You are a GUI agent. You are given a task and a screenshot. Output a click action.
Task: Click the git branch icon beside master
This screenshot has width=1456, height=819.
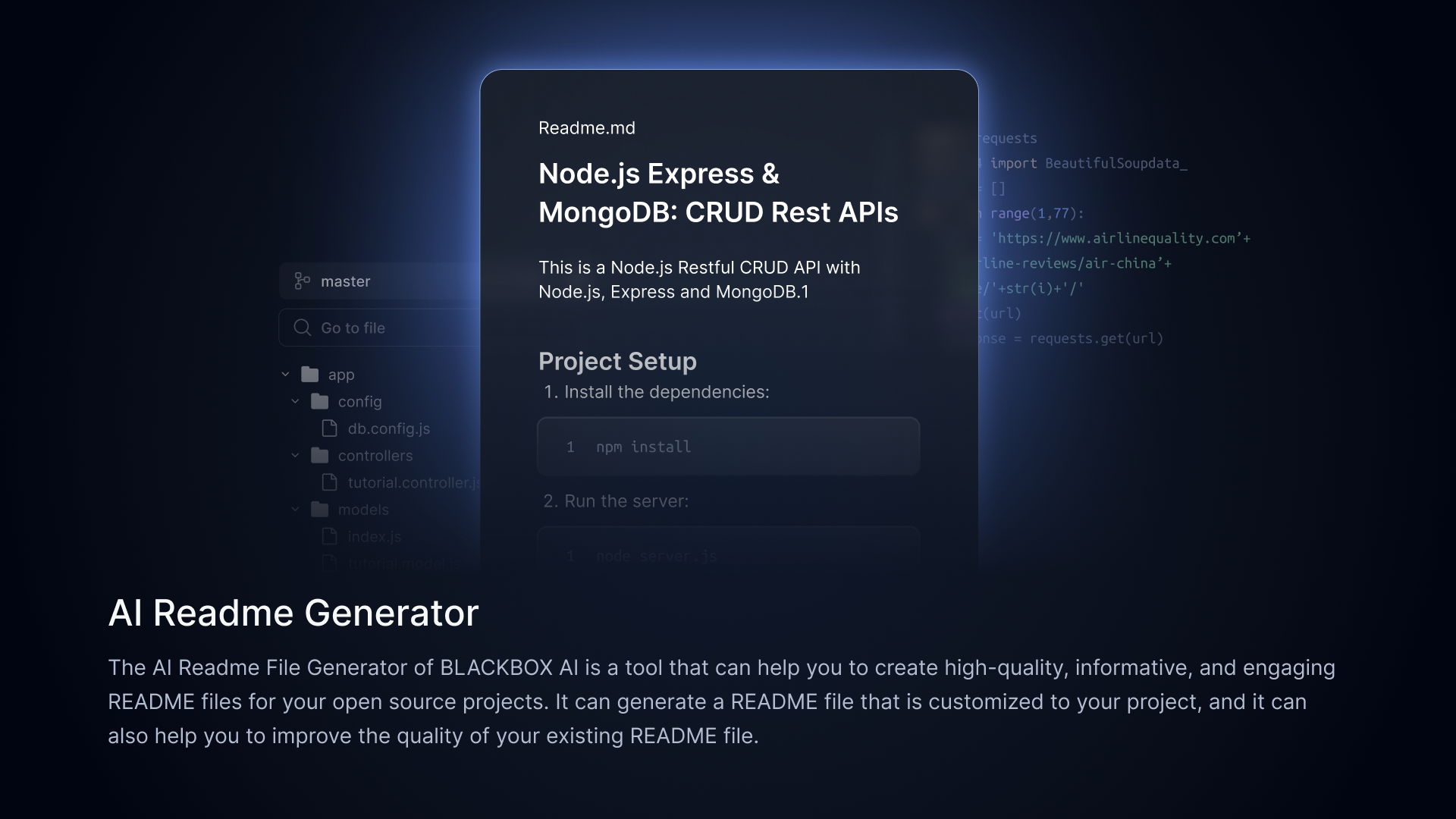pos(302,281)
